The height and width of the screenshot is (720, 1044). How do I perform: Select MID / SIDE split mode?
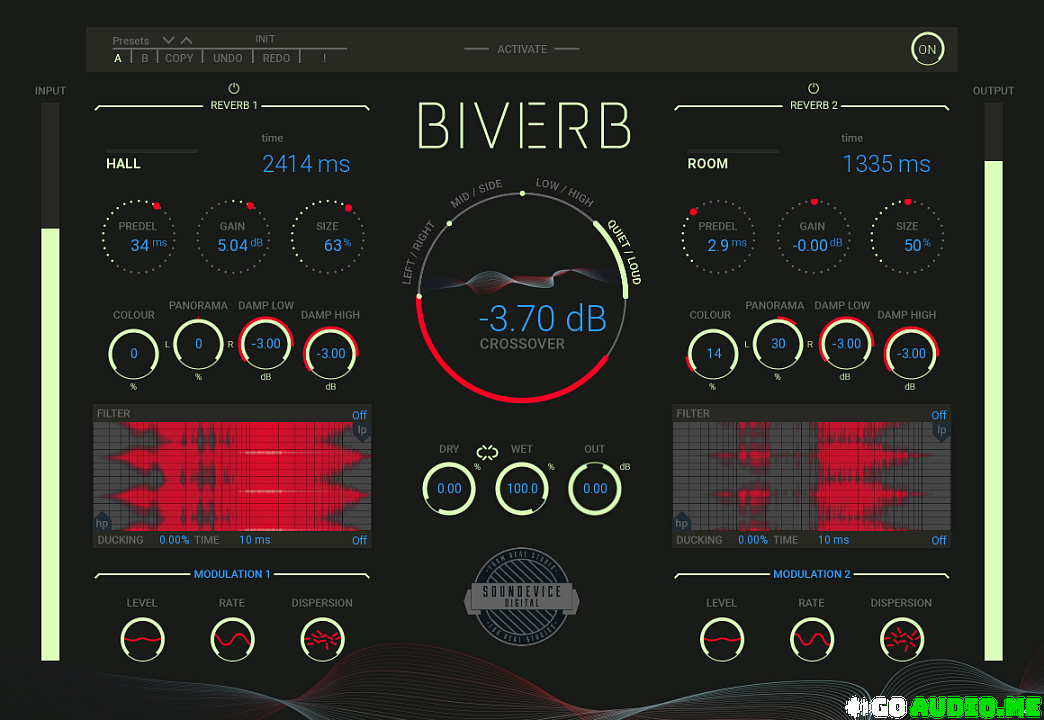476,193
